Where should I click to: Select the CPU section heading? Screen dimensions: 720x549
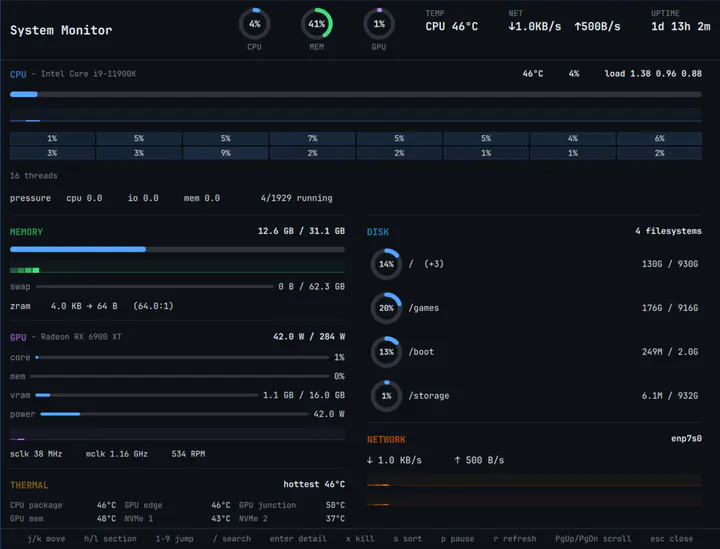click(18, 74)
